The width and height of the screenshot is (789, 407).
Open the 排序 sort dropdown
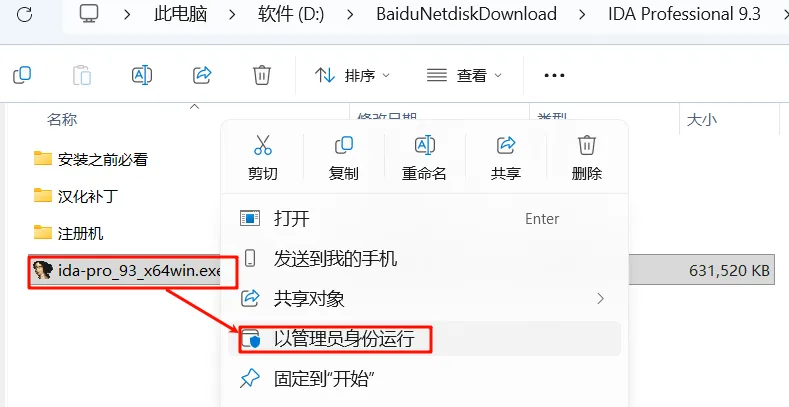tap(352, 75)
